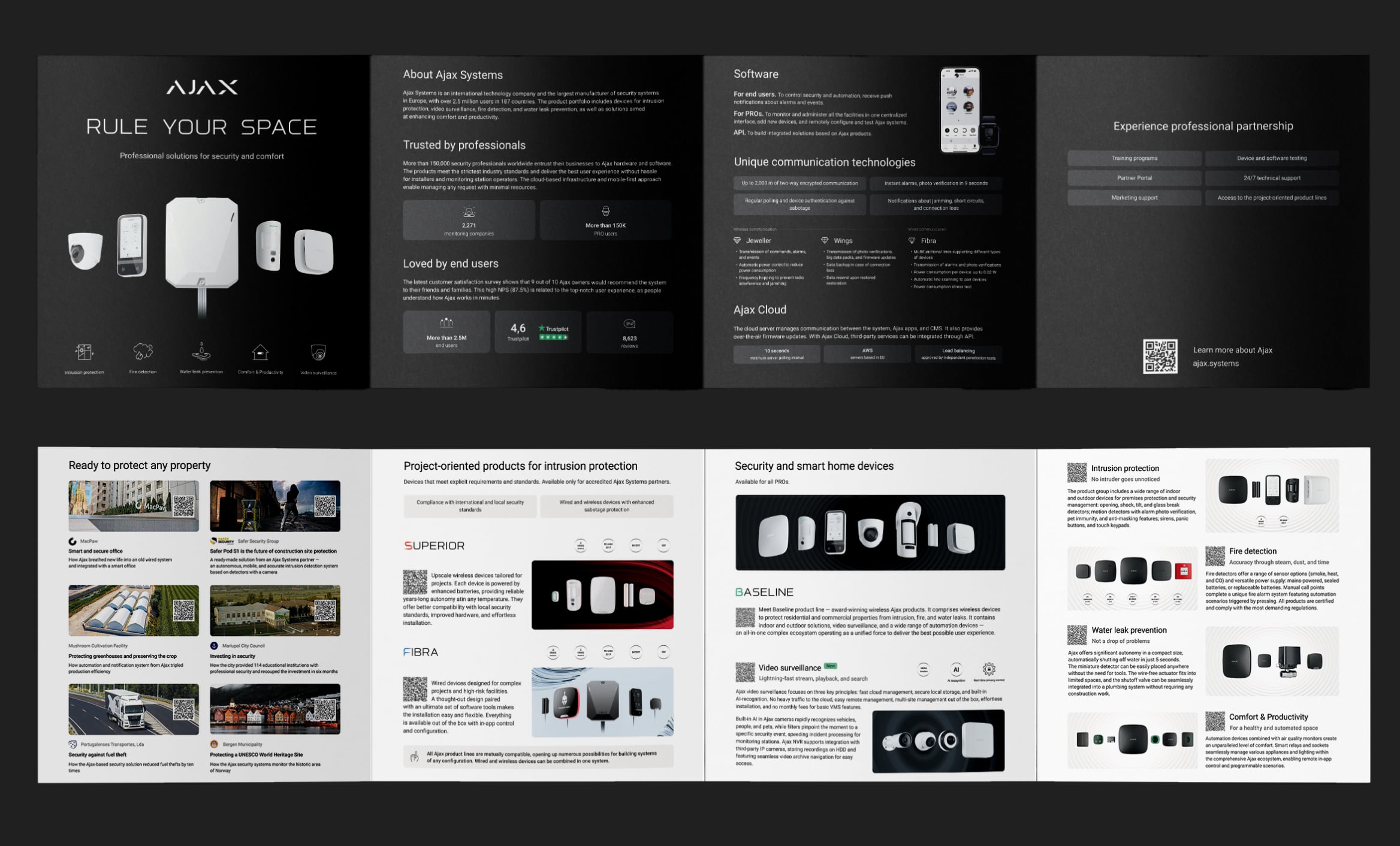This screenshot has height=846, width=1400.
Task: Open the ajax.systems link
Action: (1215, 364)
